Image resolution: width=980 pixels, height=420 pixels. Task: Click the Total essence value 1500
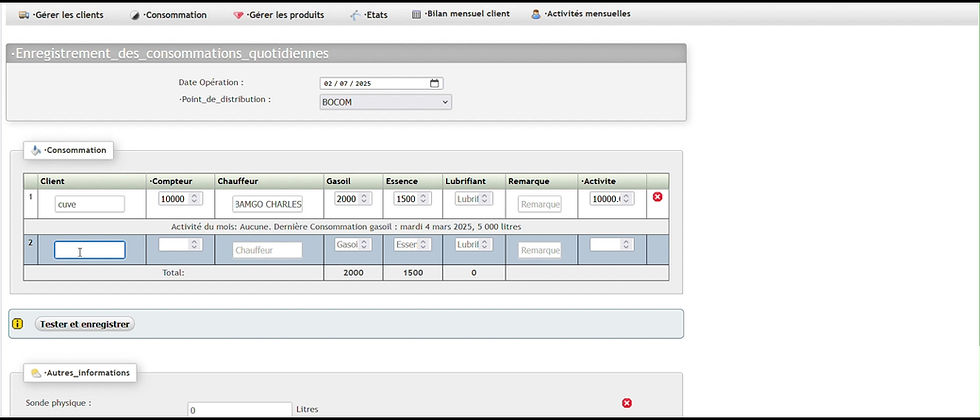(412, 272)
